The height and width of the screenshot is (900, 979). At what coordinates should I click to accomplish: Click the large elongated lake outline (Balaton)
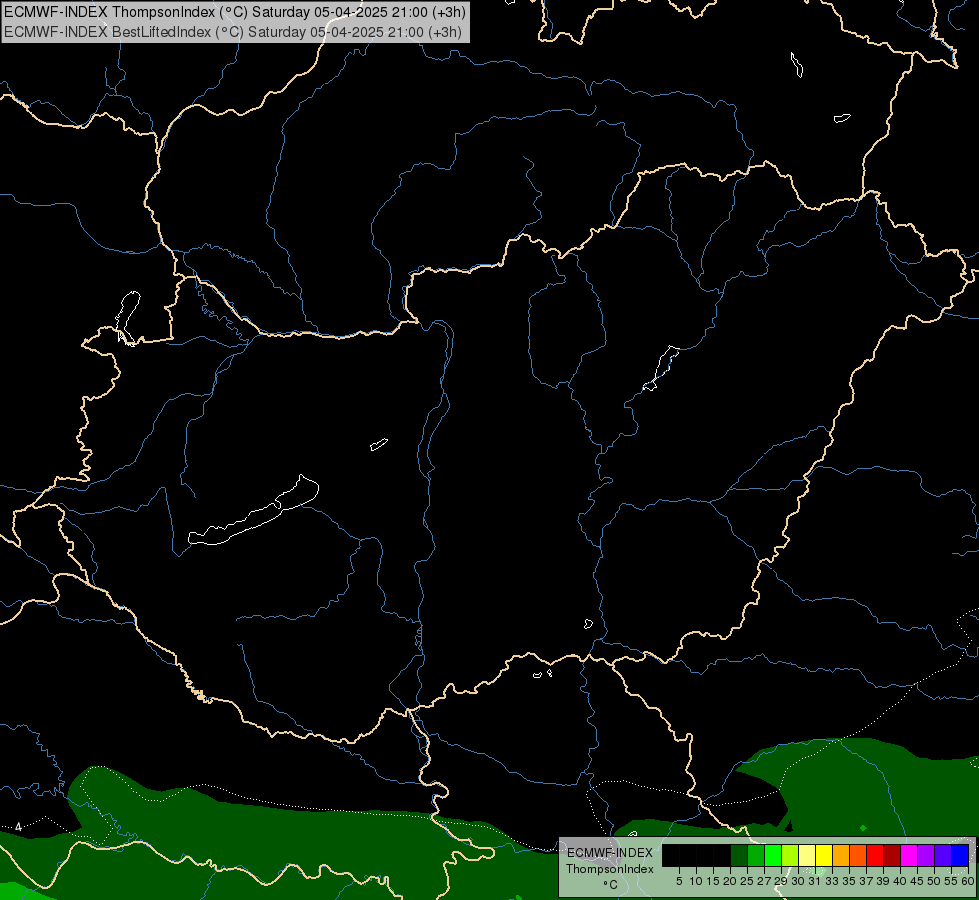coord(253,512)
